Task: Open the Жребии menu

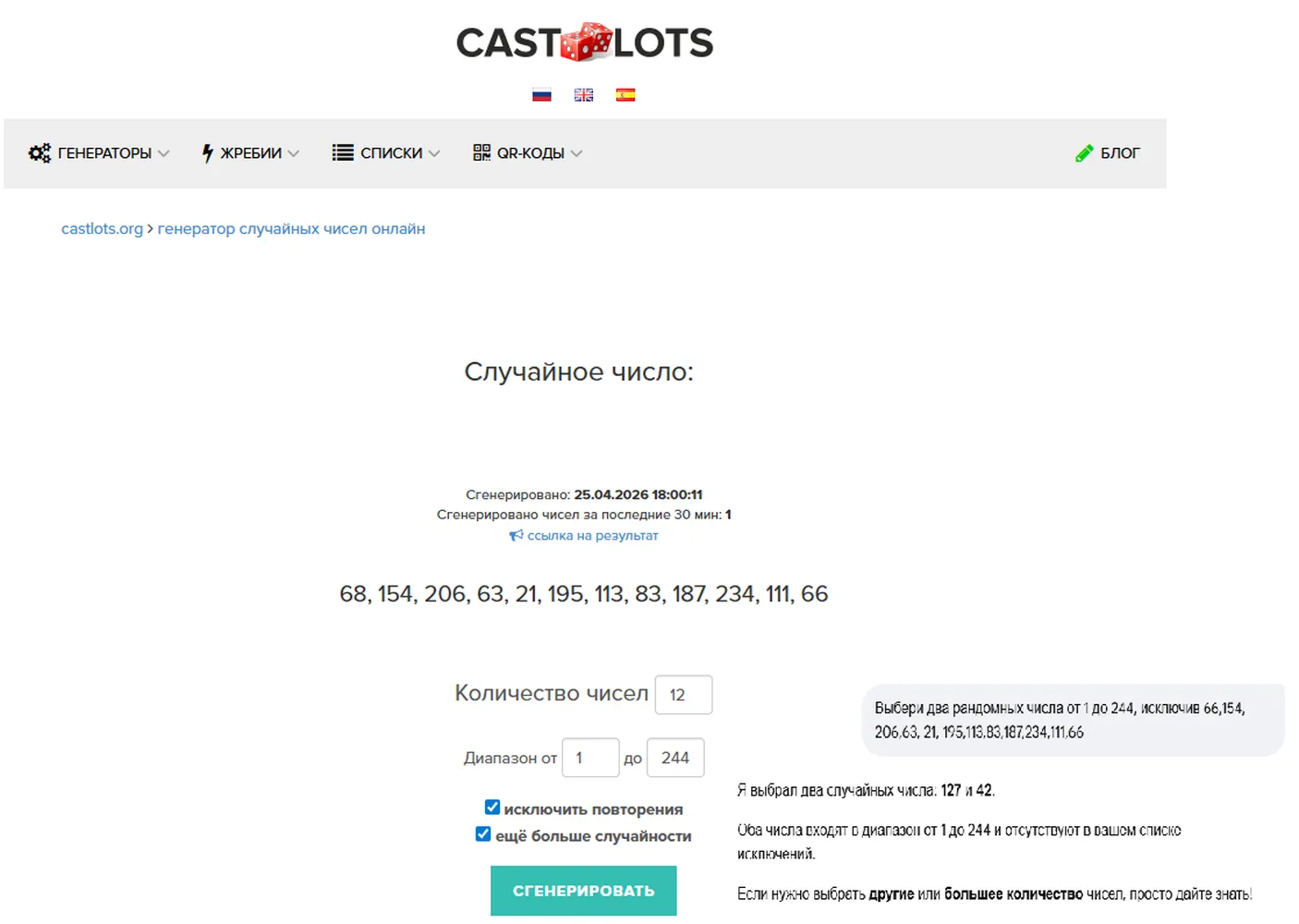Action: (250, 153)
